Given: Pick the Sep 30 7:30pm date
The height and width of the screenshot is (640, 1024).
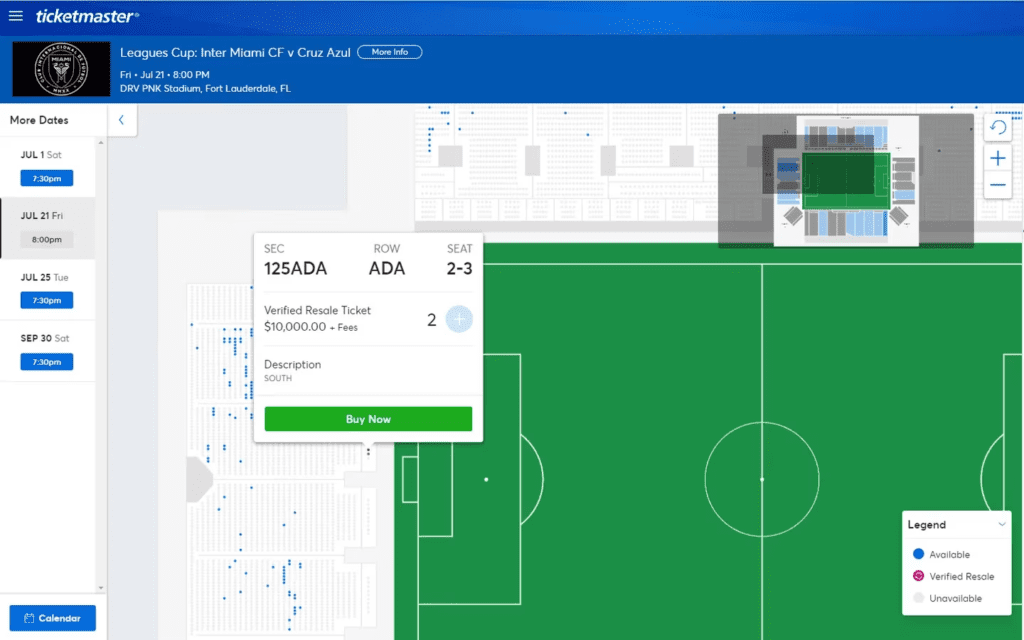Looking at the screenshot, I should click(46, 362).
